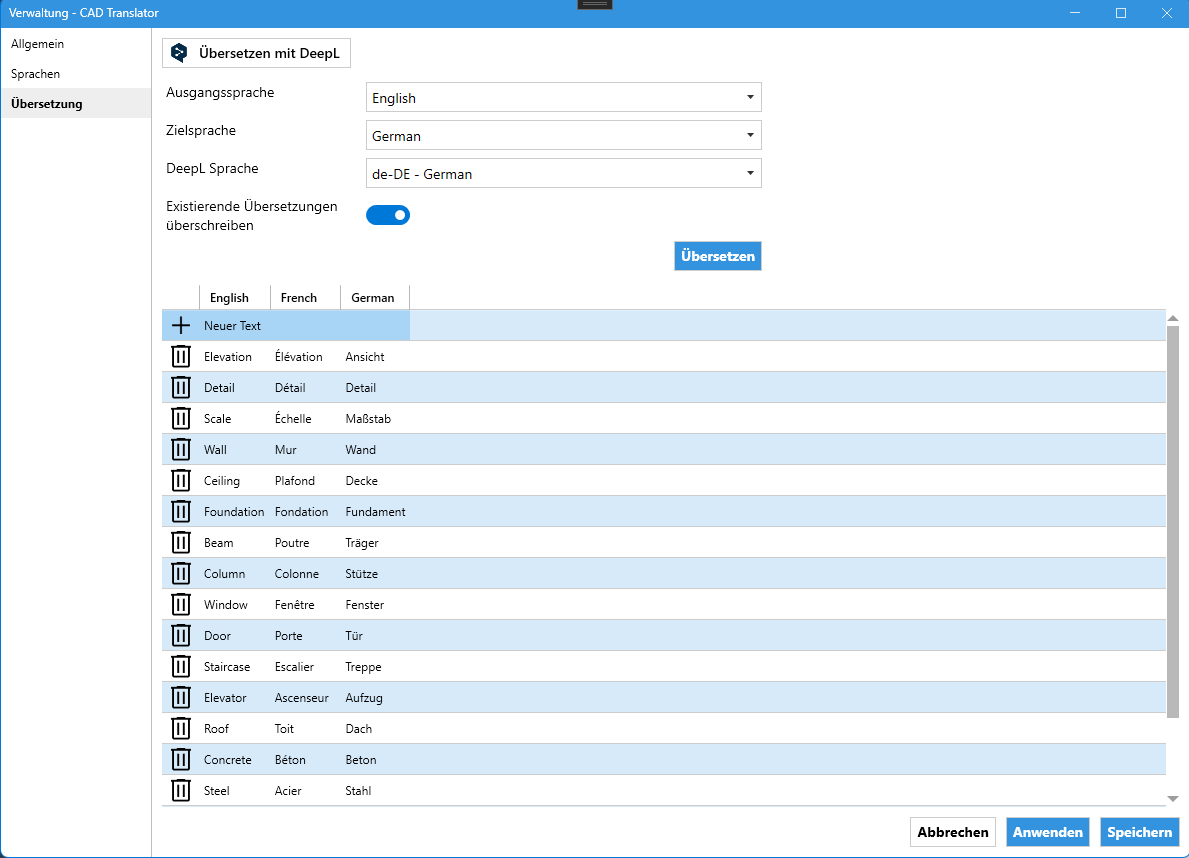Image resolution: width=1189 pixels, height=858 pixels.
Task: Click the table's scroll up arrow
Action: tap(1173, 318)
